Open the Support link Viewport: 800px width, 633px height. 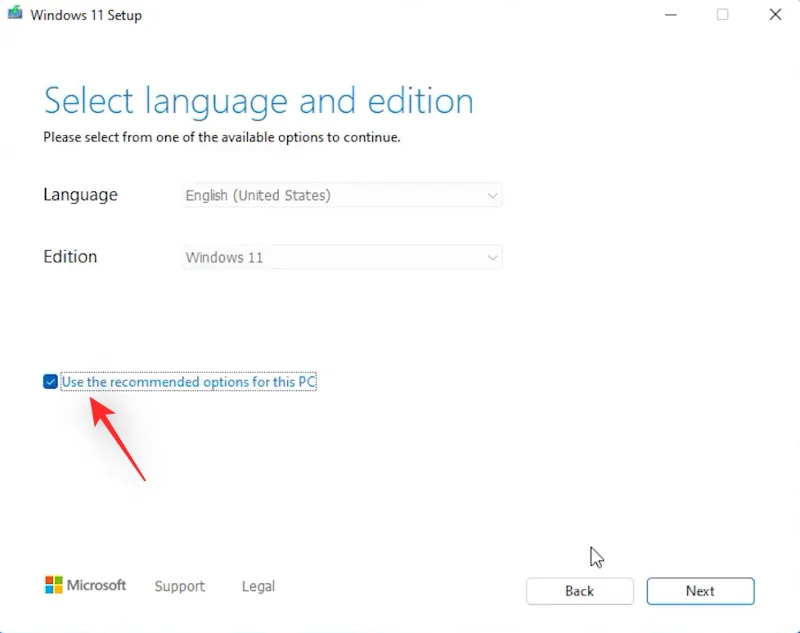coord(180,586)
